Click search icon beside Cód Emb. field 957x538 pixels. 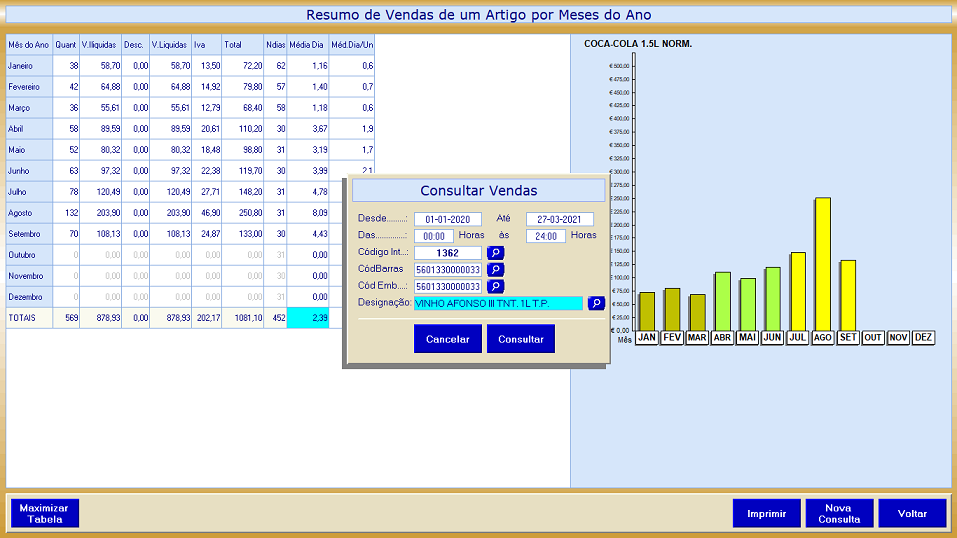tap(496, 287)
